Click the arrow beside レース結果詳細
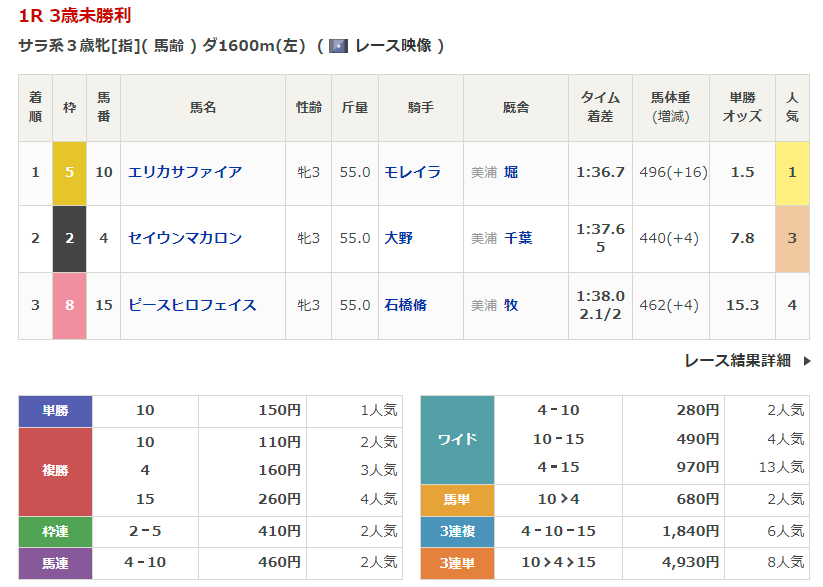Image resolution: width=823 pixels, height=587 pixels. click(x=807, y=361)
